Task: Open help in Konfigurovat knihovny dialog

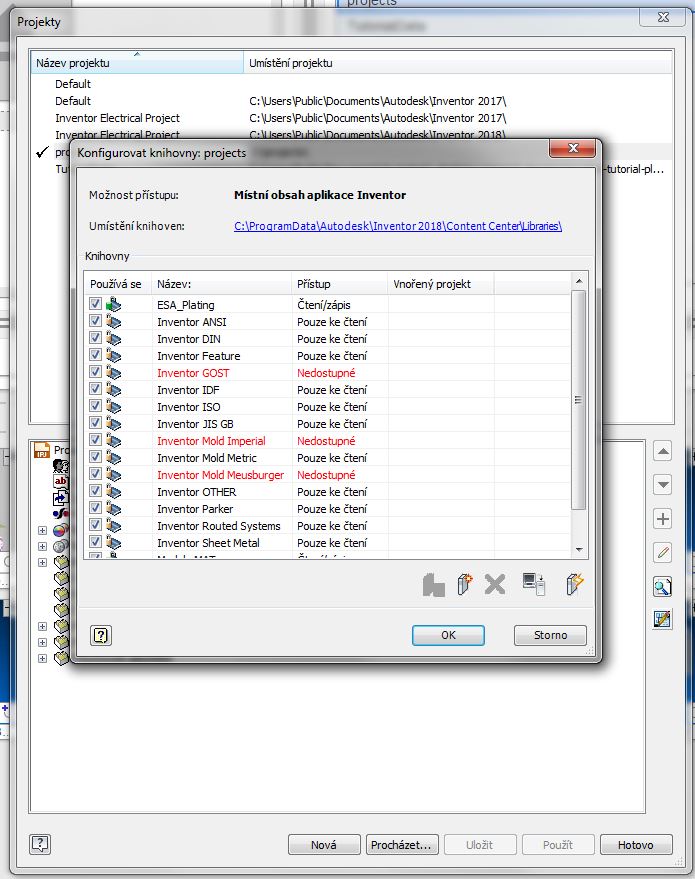Action: coord(101,635)
